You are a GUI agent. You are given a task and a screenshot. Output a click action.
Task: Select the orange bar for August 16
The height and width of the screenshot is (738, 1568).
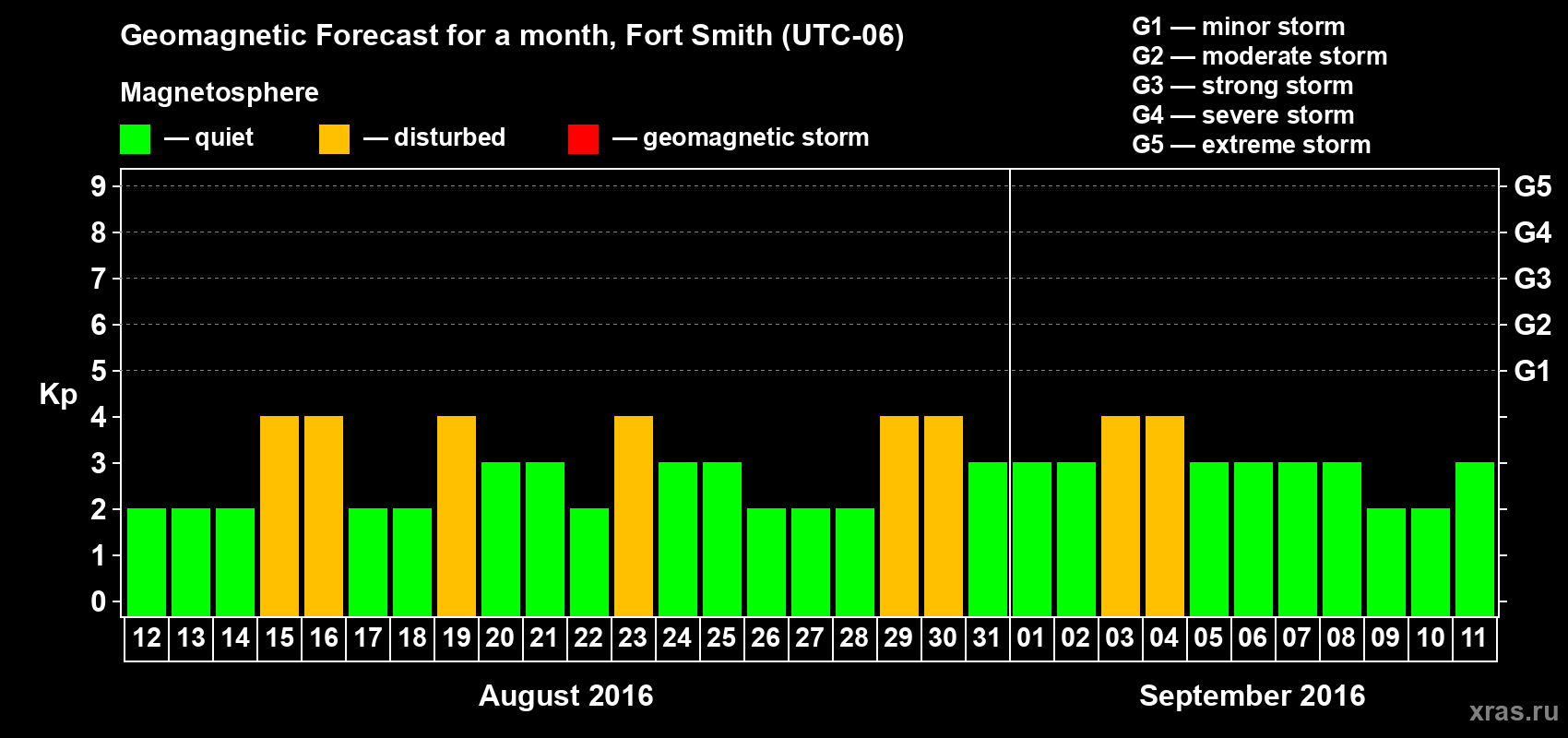pos(324,516)
